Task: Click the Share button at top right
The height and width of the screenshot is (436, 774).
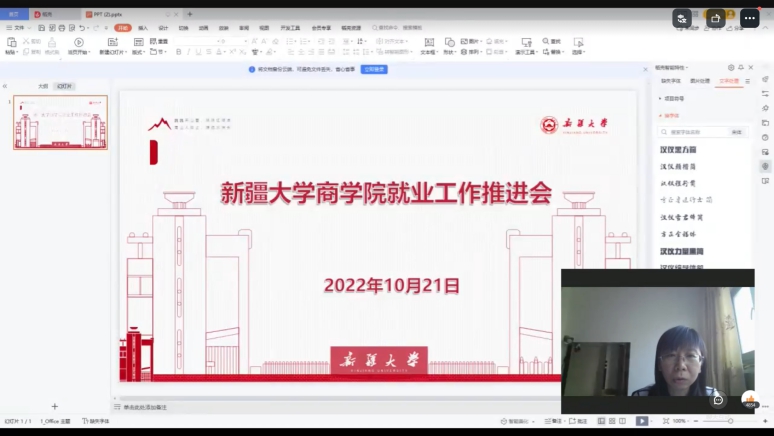Action: [735, 28]
